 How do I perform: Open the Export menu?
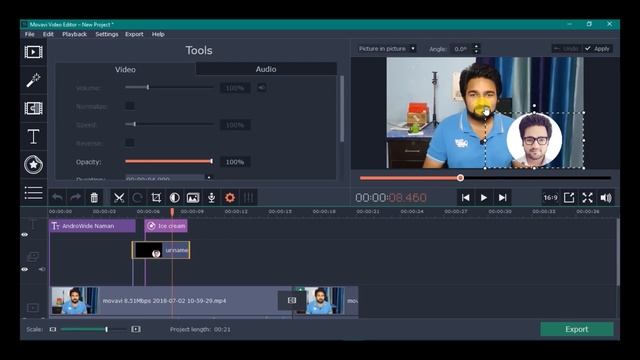(134, 34)
